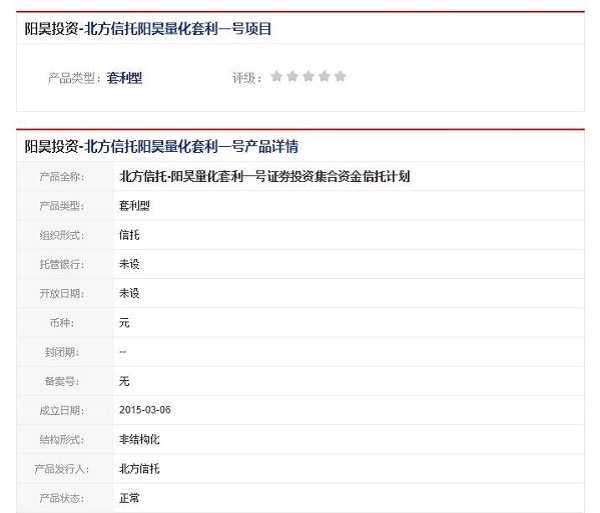The image size is (600, 513).
Task: Click the 产品发行人 label
Action: [62, 469]
